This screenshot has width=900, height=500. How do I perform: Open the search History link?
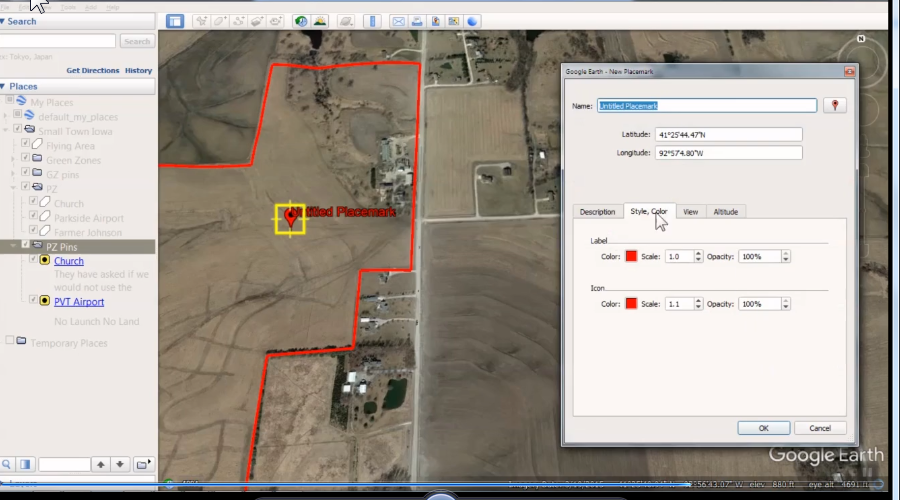[138, 70]
